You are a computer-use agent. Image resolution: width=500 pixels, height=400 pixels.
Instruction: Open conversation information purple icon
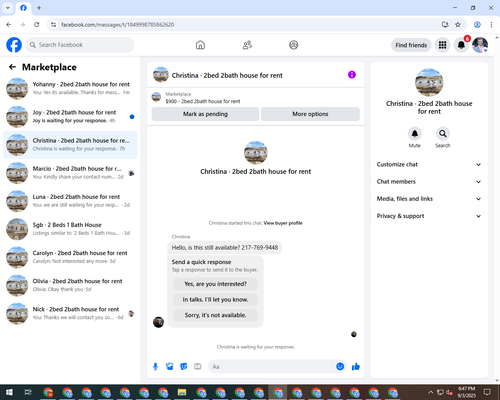[x=352, y=75]
